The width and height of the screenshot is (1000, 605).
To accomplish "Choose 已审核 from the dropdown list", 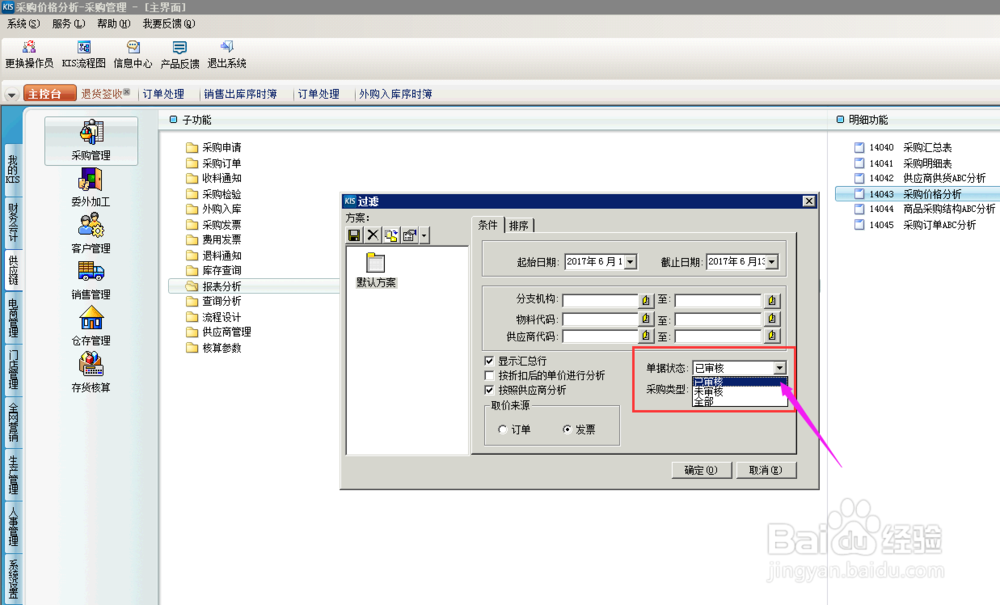I will coord(740,382).
